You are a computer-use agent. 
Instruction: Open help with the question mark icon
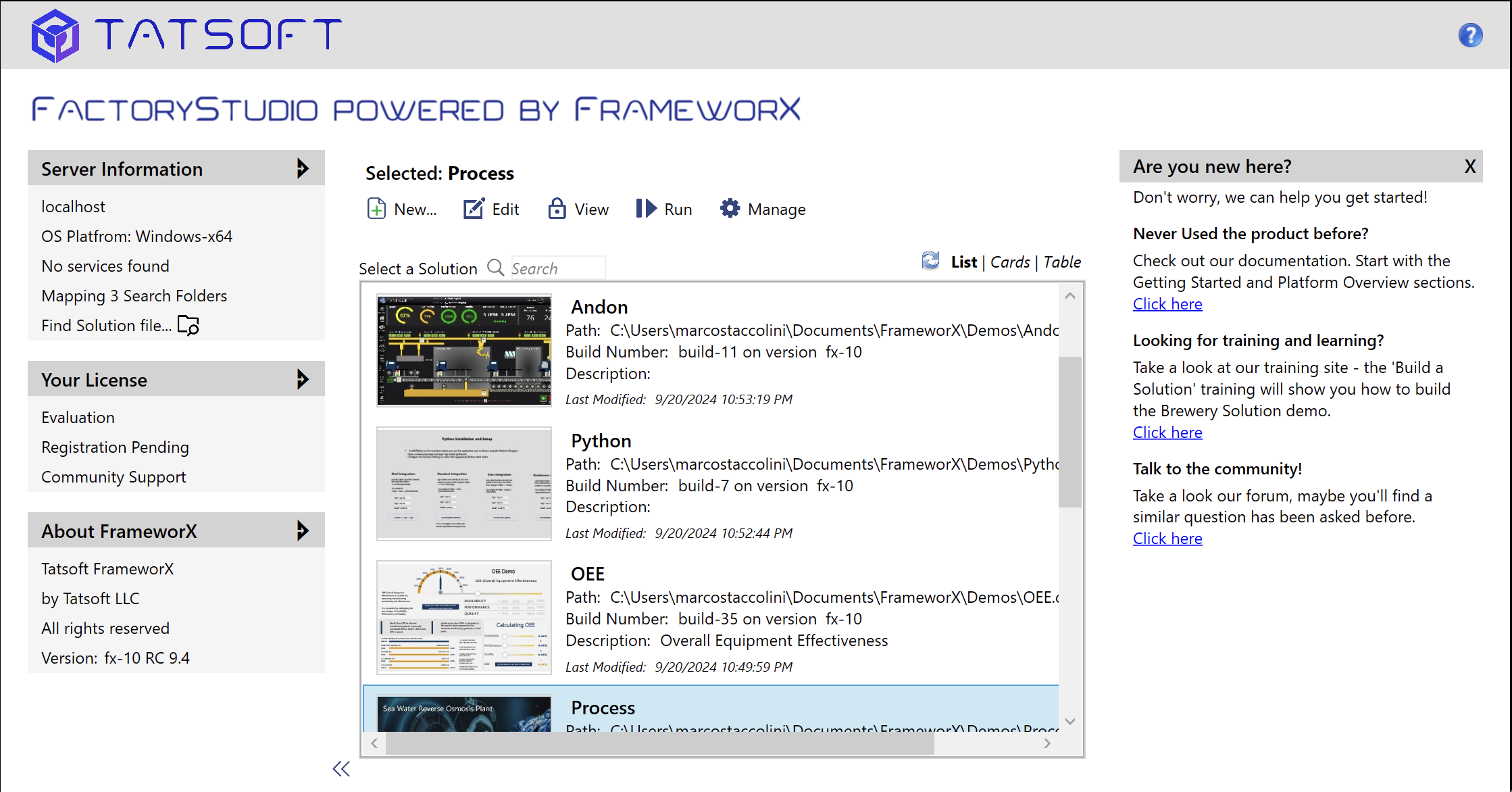click(1470, 35)
